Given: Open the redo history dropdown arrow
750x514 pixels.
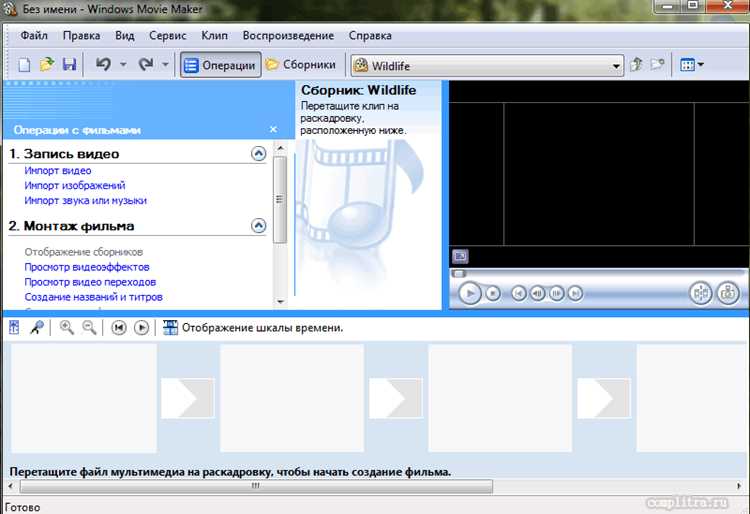Looking at the screenshot, I should click(165, 65).
